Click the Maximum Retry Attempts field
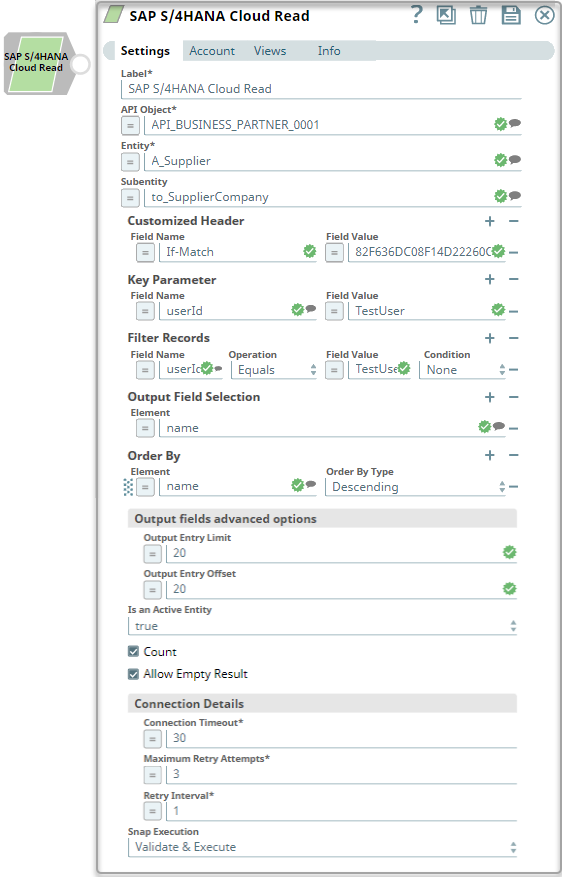562x877 pixels. point(341,774)
